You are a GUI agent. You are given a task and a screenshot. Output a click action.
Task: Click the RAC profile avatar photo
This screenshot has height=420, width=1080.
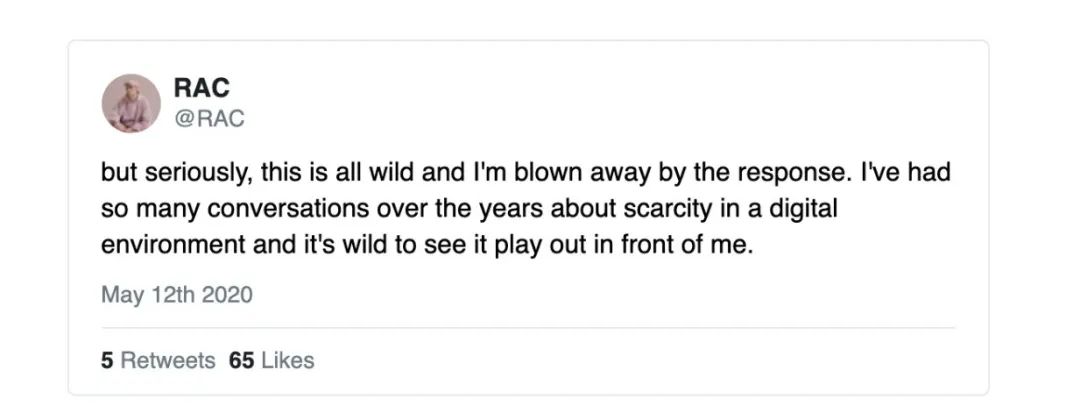pos(131,103)
